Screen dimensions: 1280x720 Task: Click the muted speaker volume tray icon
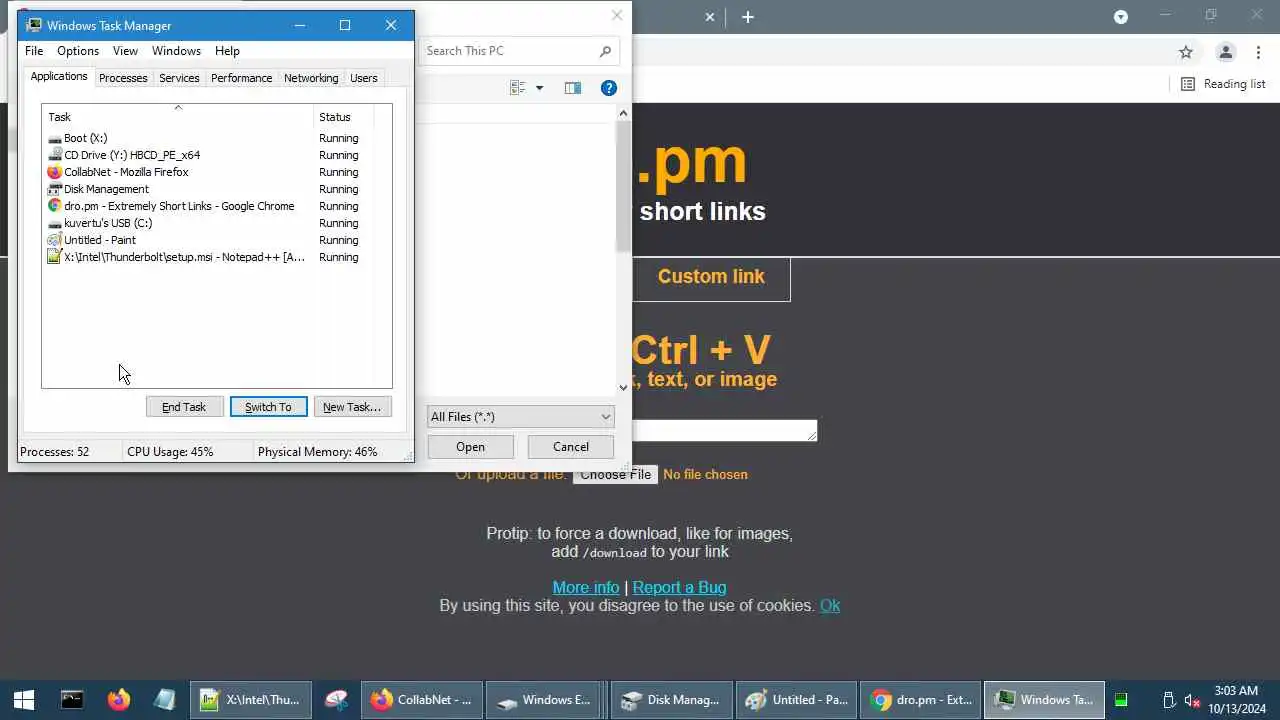point(1192,700)
